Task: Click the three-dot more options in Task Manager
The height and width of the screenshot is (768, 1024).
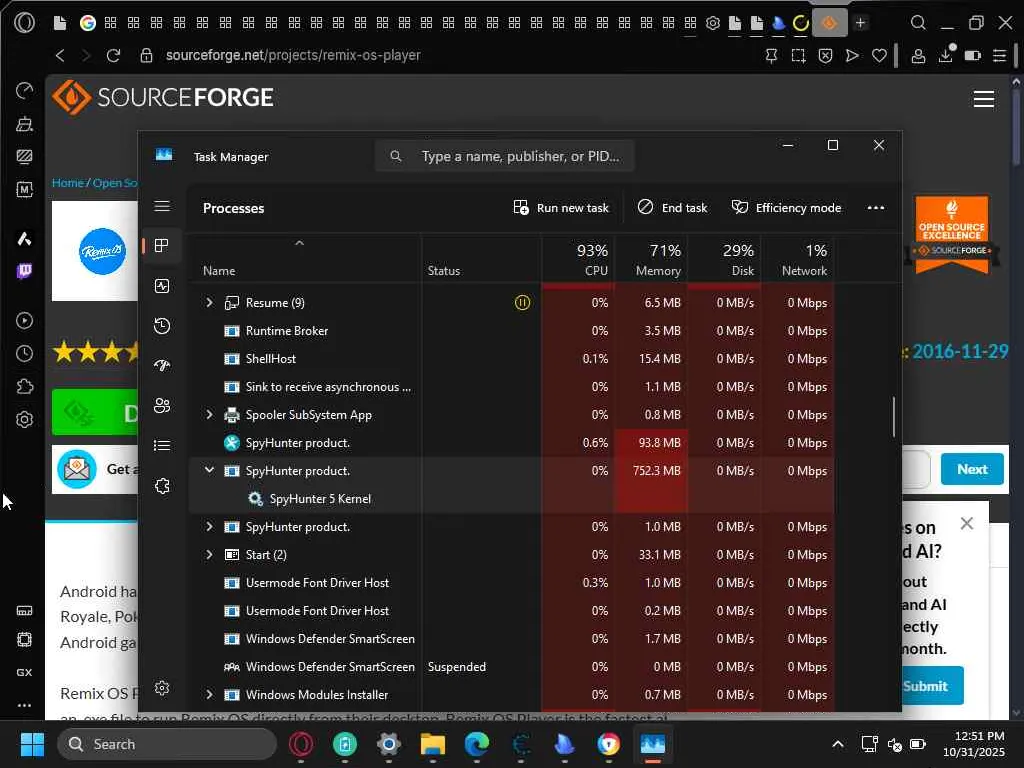Action: click(x=876, y=208)
